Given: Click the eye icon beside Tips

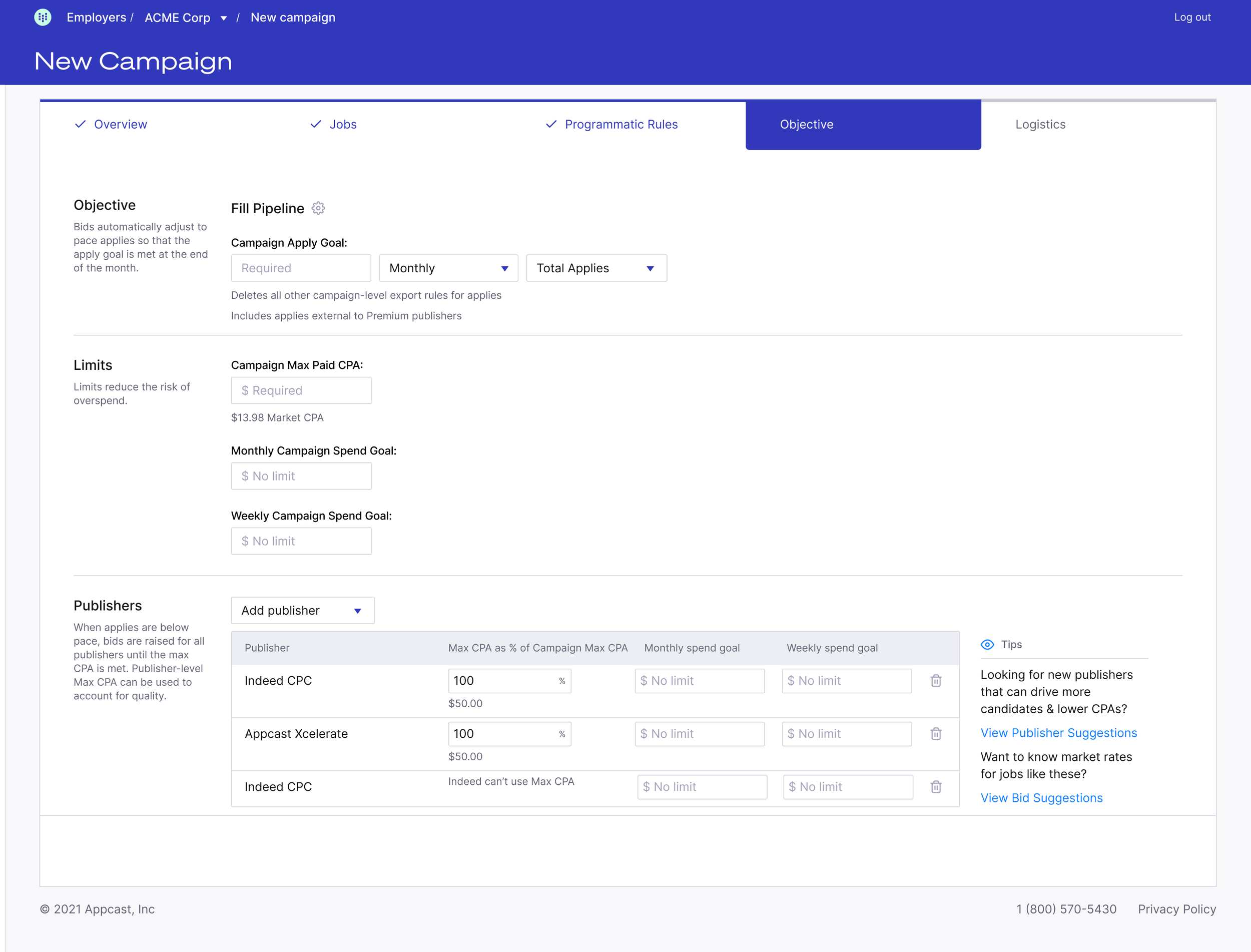Looking at the screenshot, I should click(987, 645).
